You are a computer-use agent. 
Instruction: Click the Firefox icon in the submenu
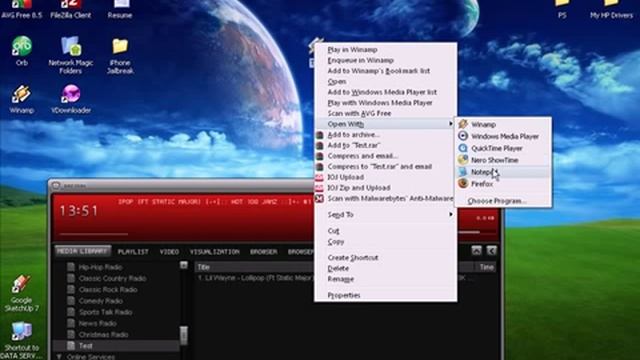[463, 184]
